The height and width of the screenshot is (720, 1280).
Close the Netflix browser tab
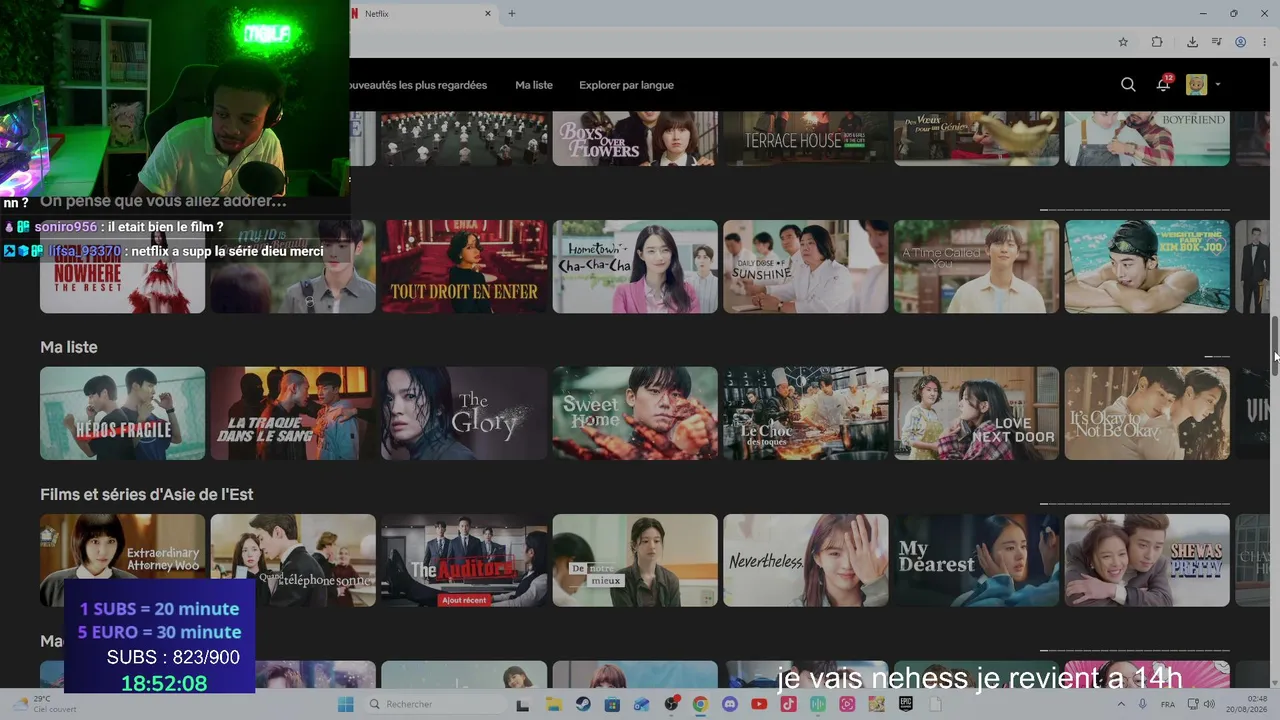click(x=488, y=14)
